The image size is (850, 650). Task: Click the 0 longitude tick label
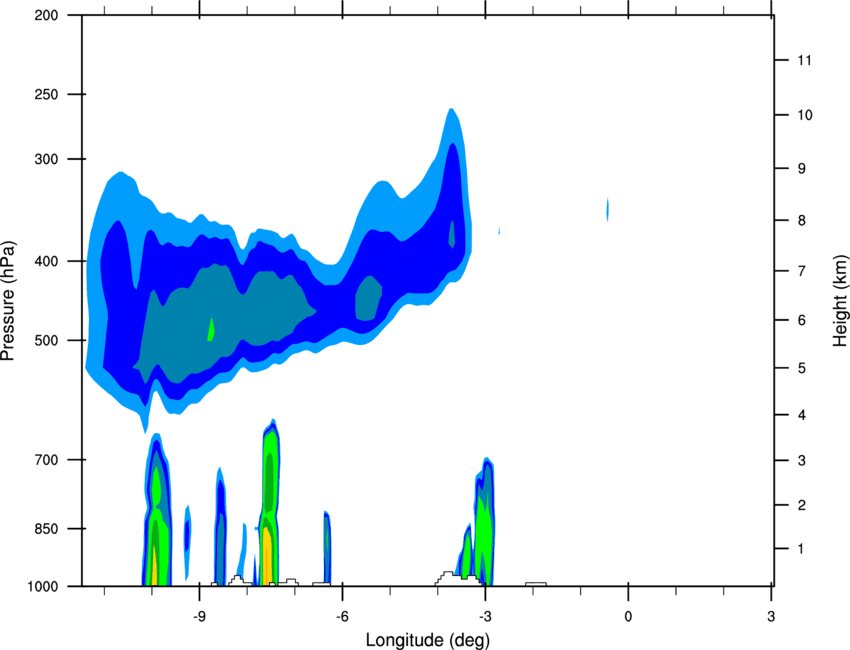tap(628, 617)
